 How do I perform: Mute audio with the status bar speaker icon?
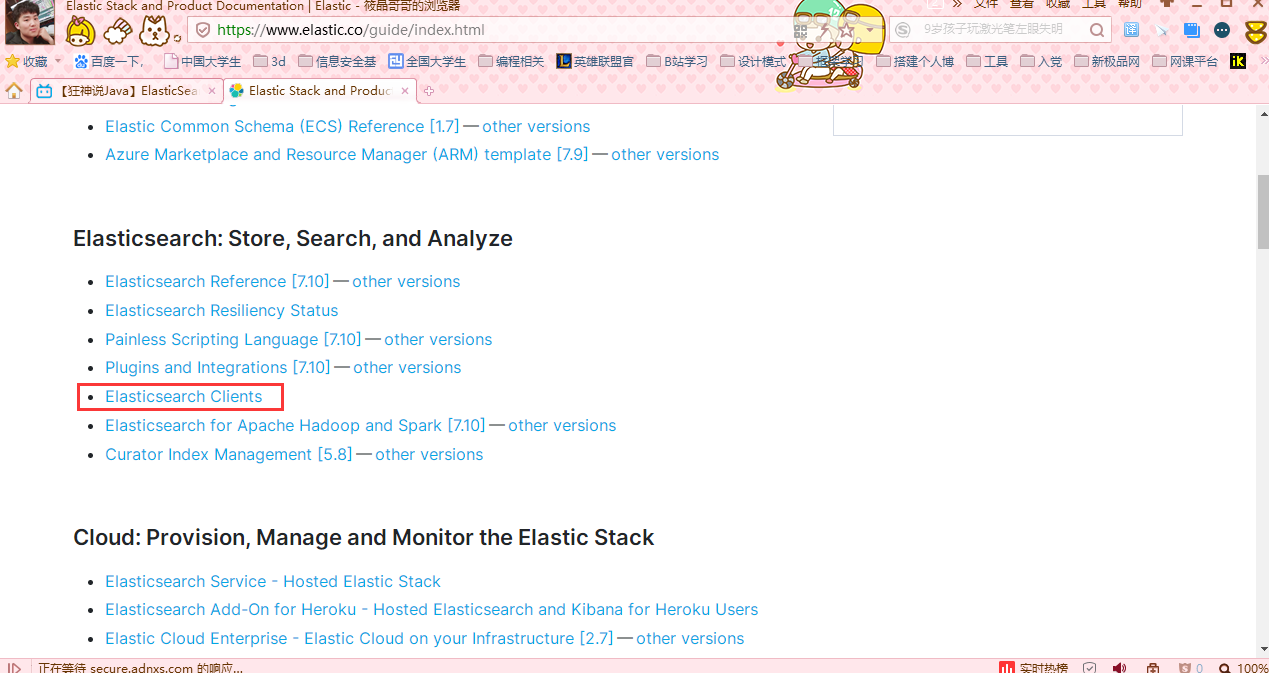1119,667
